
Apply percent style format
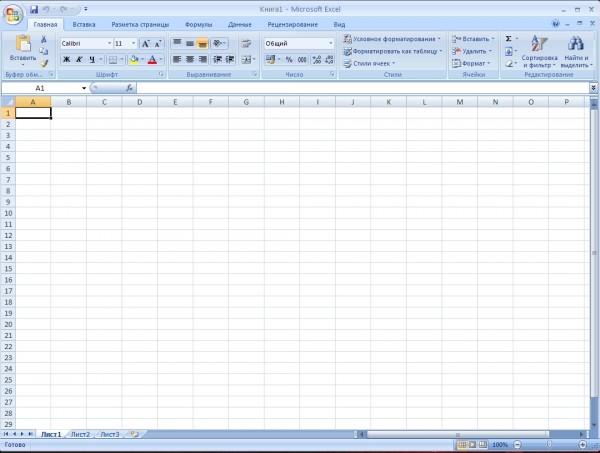tap(289, 59)
